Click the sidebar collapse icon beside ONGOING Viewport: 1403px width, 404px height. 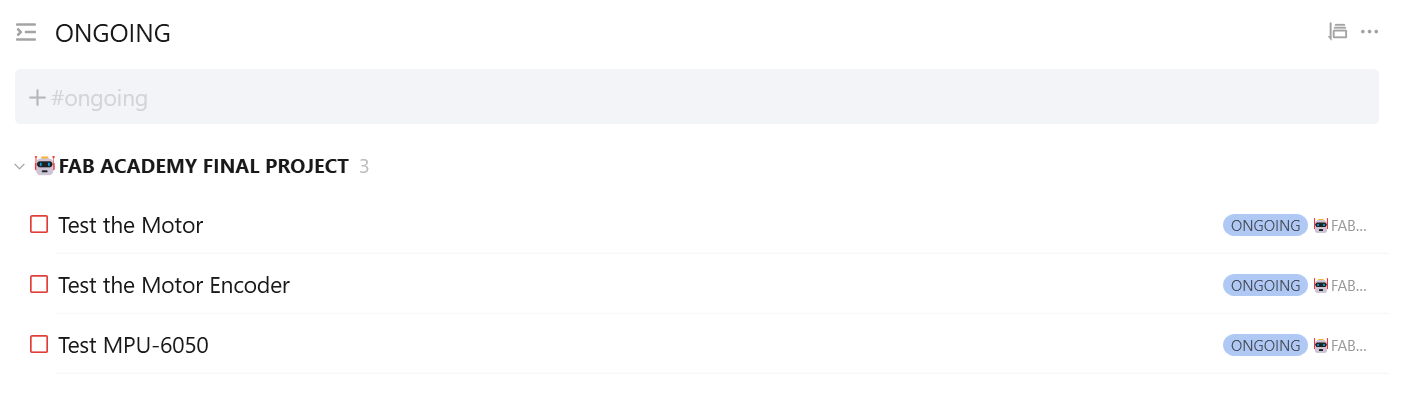pyautogui.click(x=26, y=33)
